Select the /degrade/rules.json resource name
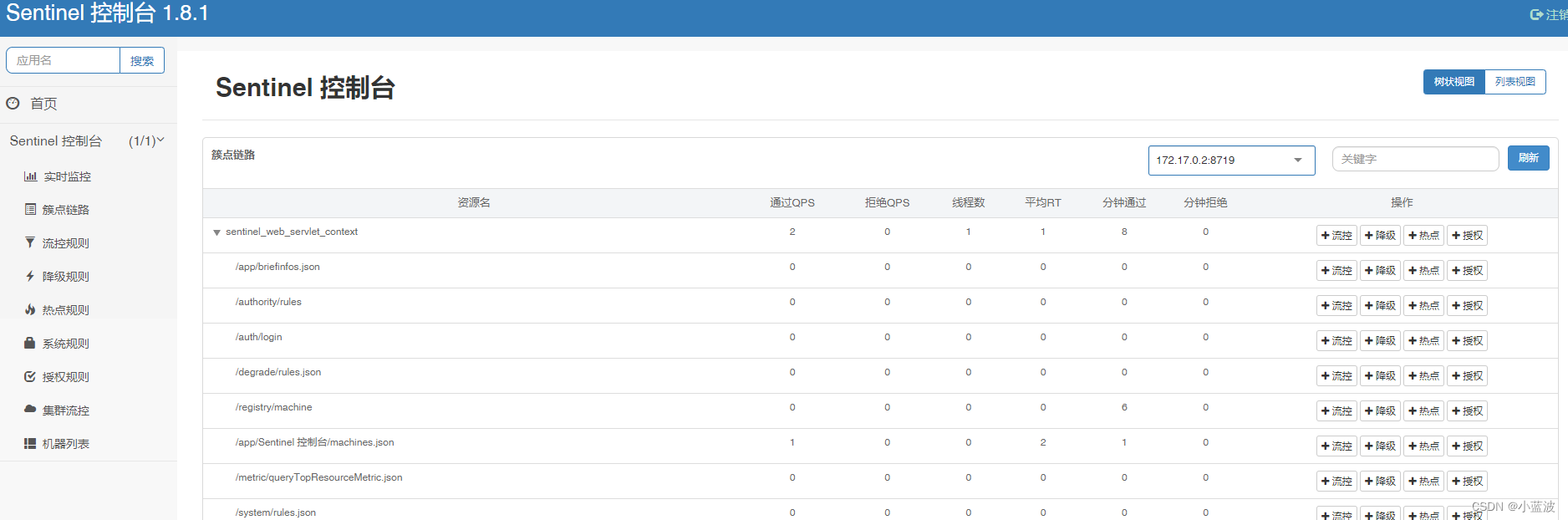 pos(277,373)
